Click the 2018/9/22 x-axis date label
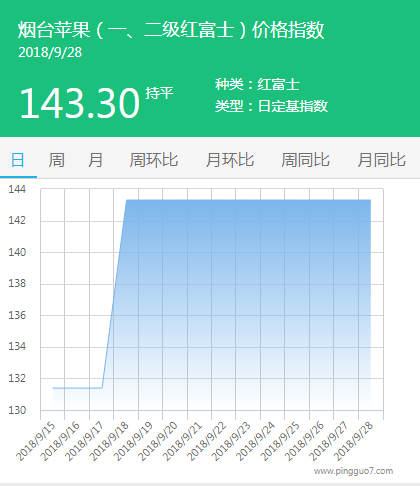 pos(207,441)
